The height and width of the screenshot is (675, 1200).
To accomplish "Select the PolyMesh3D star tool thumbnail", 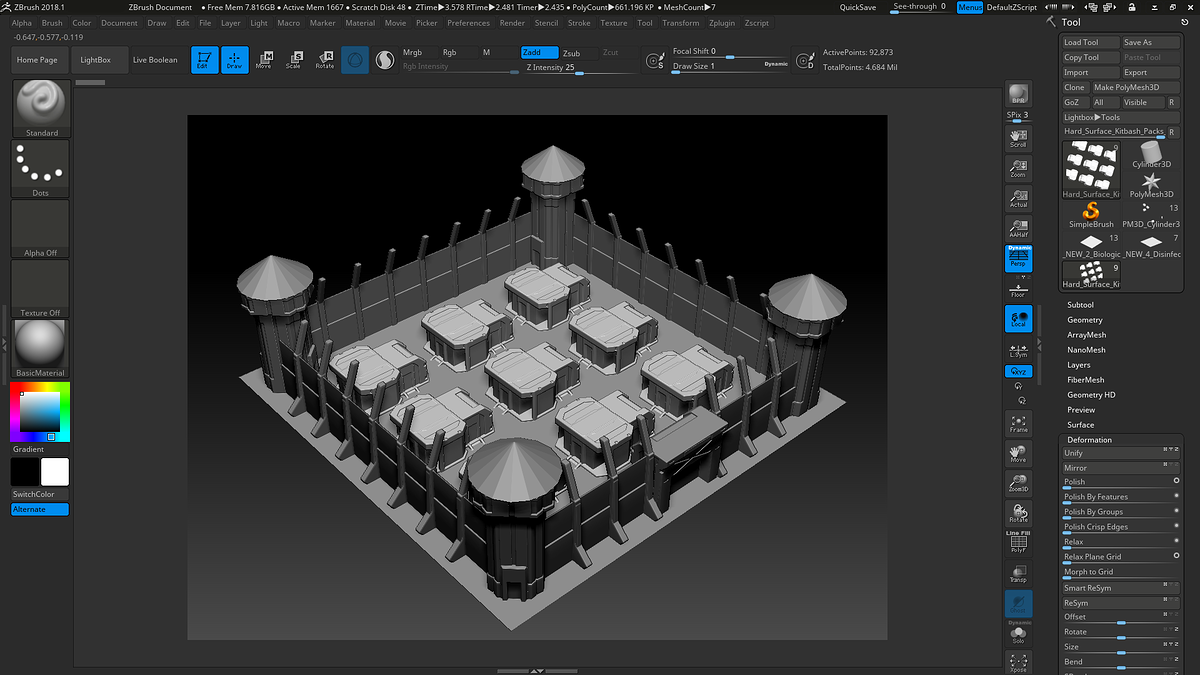I will click(x=1151, y=182).
